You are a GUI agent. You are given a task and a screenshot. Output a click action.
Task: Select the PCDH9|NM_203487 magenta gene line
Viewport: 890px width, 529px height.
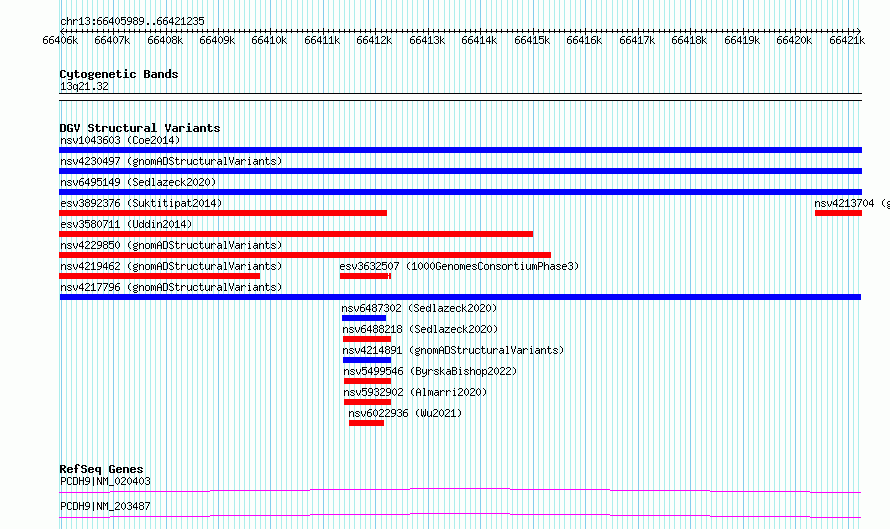(x=460, y=515)
